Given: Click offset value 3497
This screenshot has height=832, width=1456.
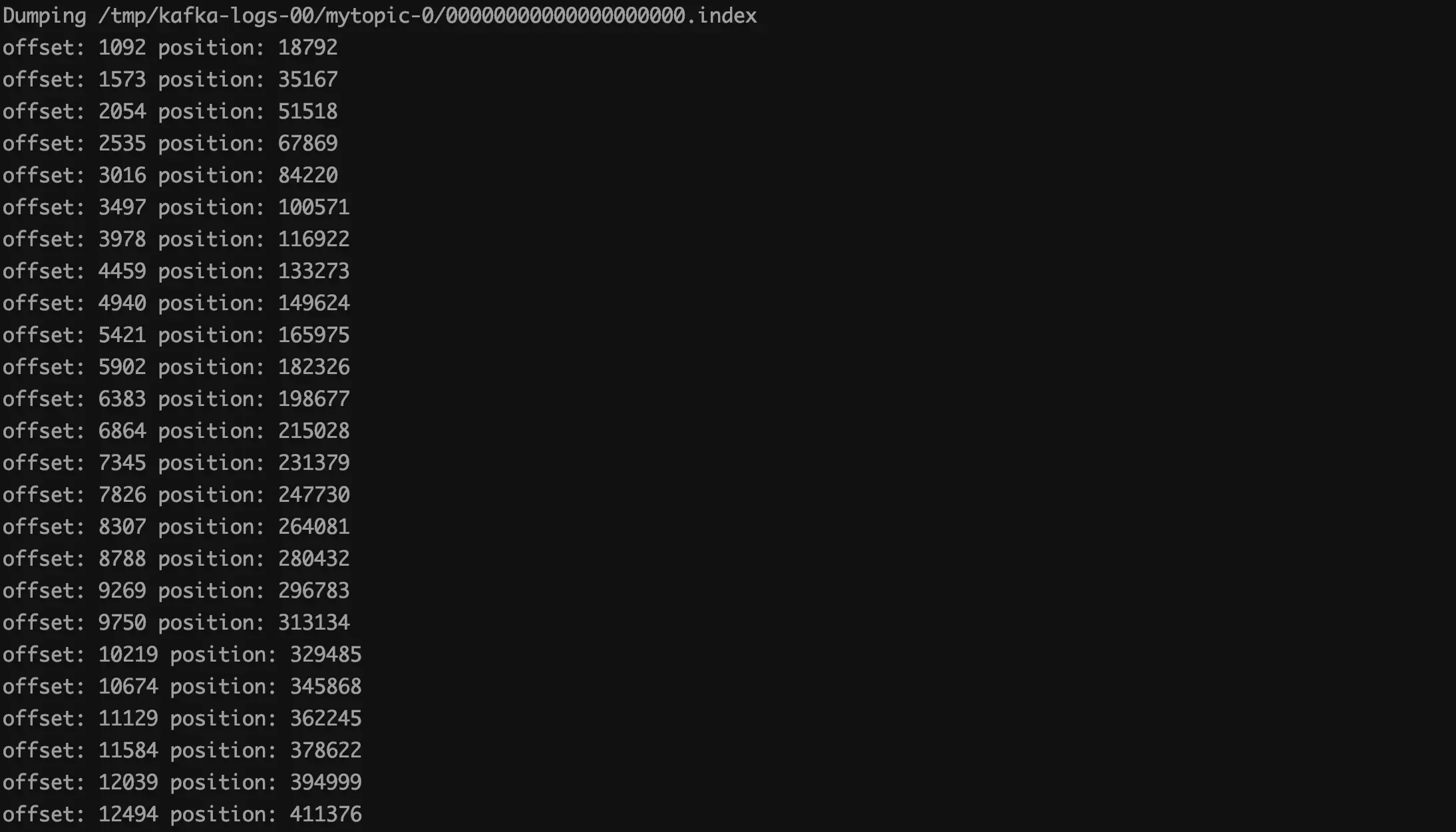Looking at the screenshot, I should point(122,207).
